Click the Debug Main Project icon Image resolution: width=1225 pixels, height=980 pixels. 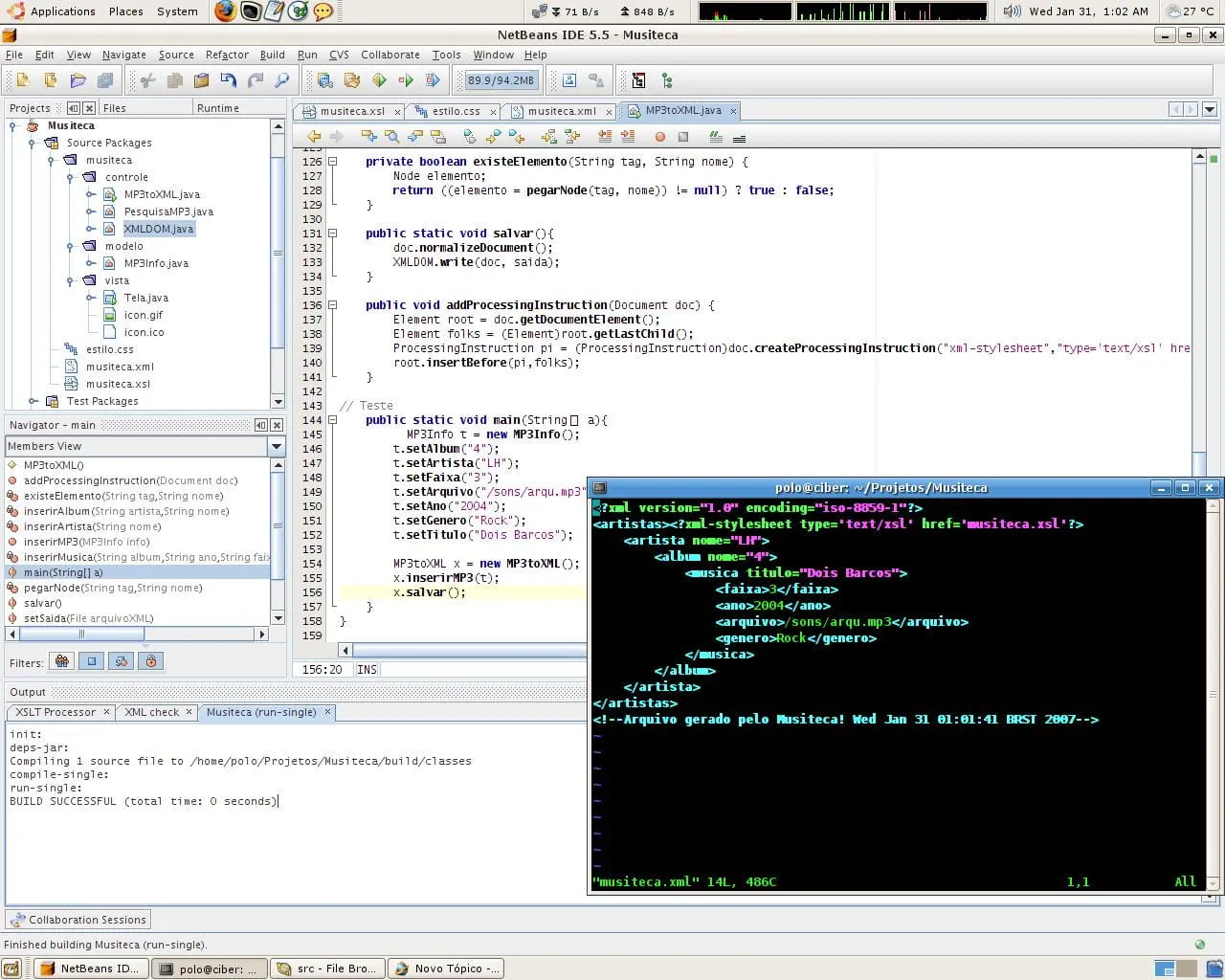(406, 81)
